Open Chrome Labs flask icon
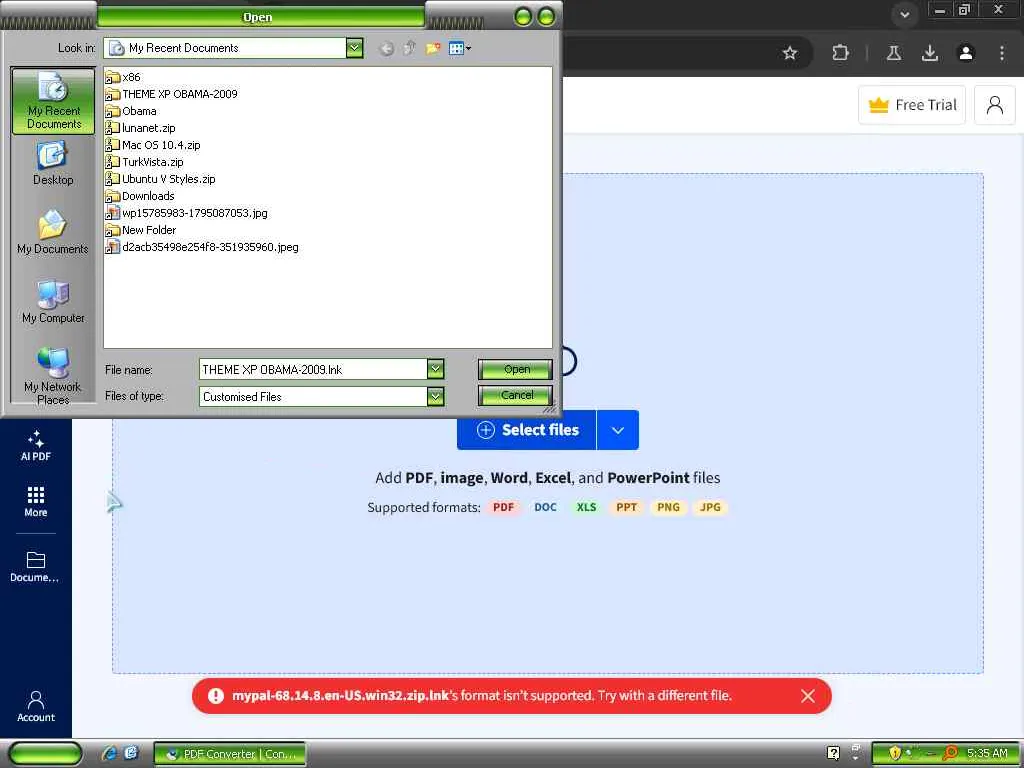The height and width of the screenshot is (768, 1024). [893, 53]
